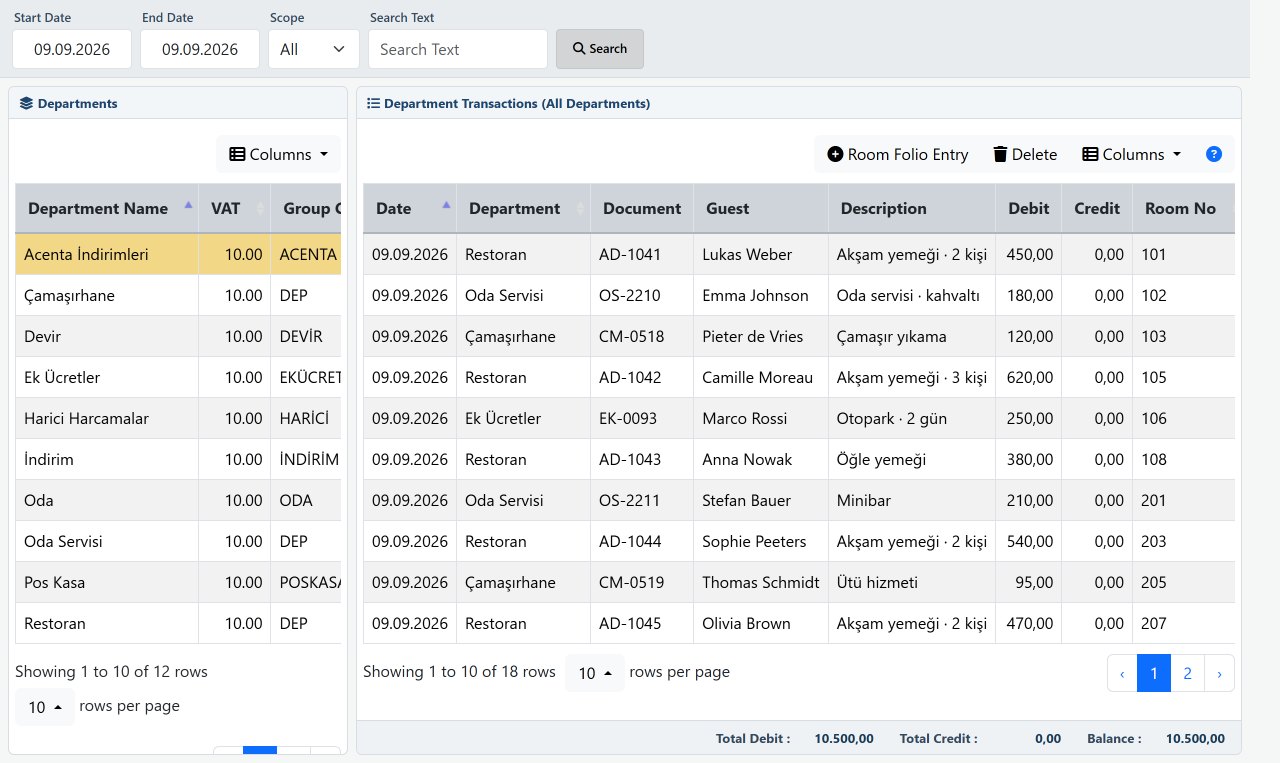Click the blue help question mark icon
The height and width of the screenshot is (763, 1280).
pyautogui.click(x=1214, y=154)
